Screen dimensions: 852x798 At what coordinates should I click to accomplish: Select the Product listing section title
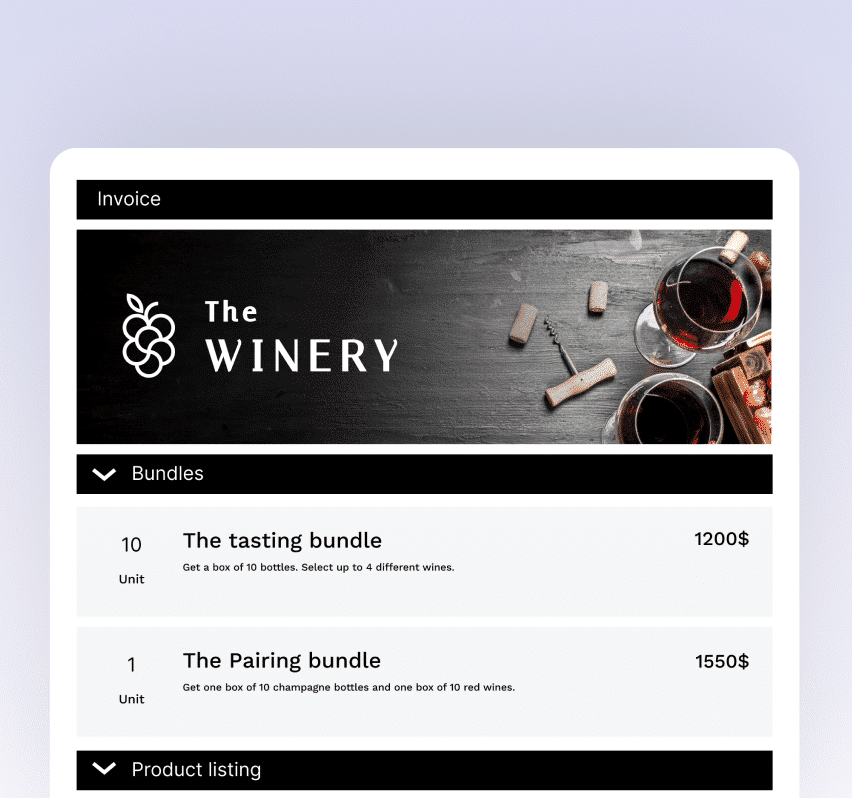pyautogui.click(x=196, y=770)
